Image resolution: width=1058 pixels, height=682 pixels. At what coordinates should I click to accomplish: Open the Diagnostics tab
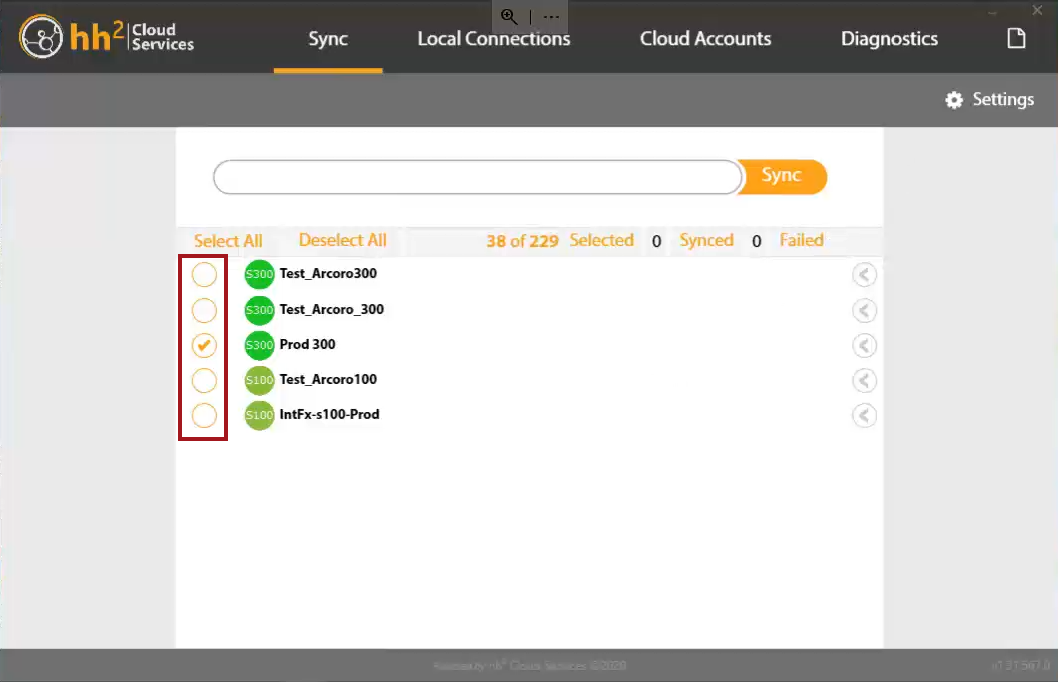pos(889,39)
